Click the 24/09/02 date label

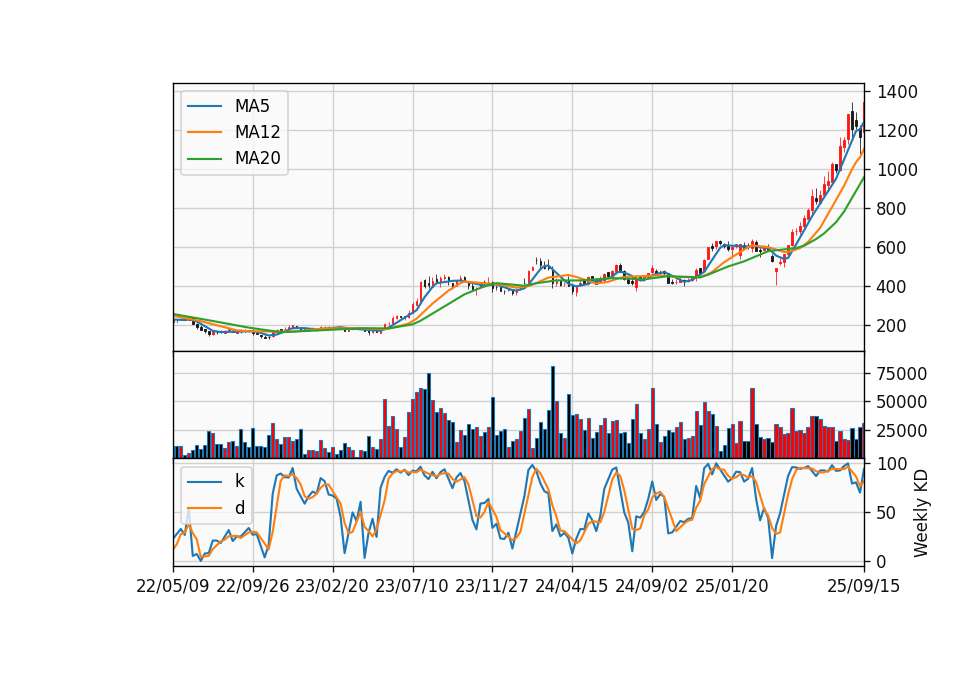(x=651, y=586)
